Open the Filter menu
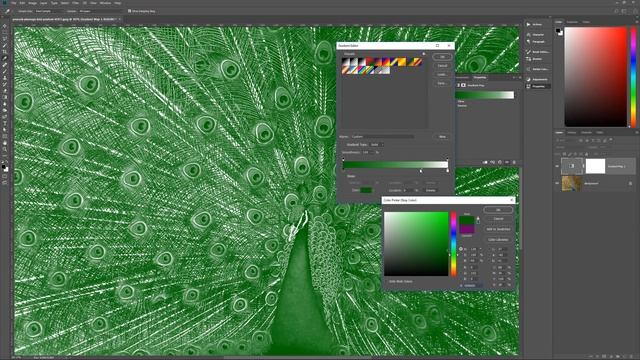This screenshot has width=640, height=360. [x=76, y=3]
